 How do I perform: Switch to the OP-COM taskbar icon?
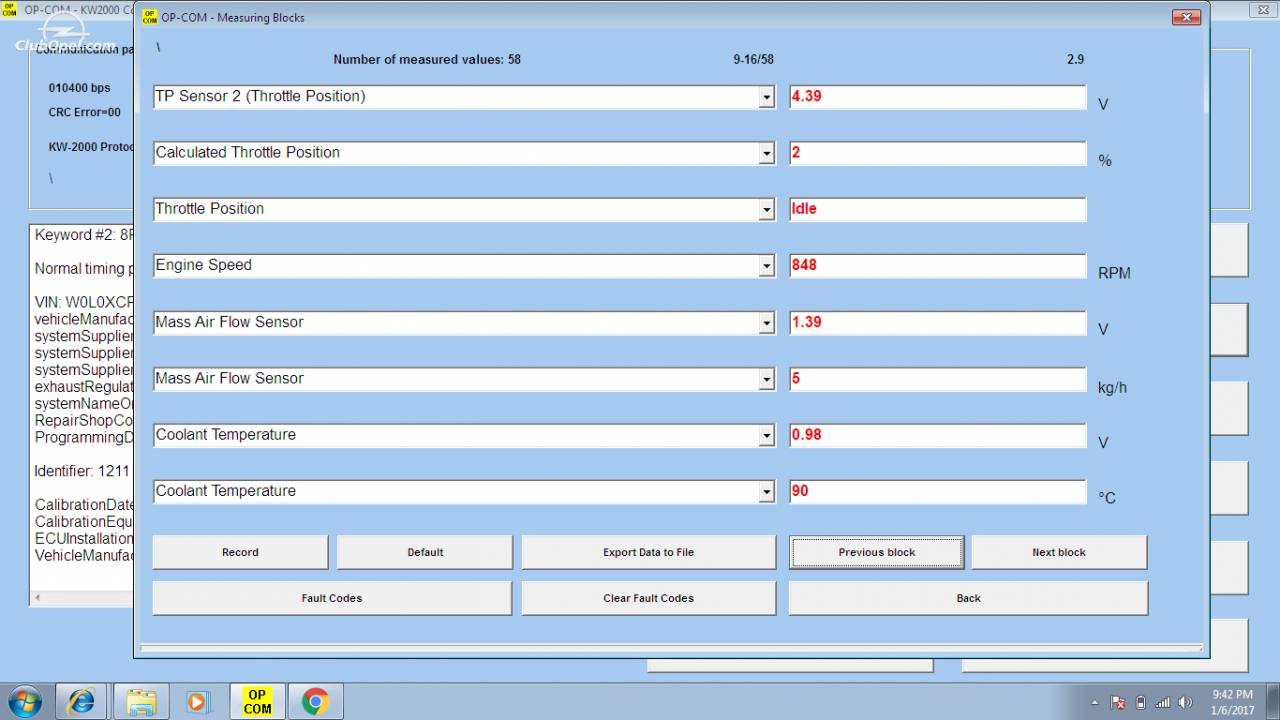click(x=258, y=702)
